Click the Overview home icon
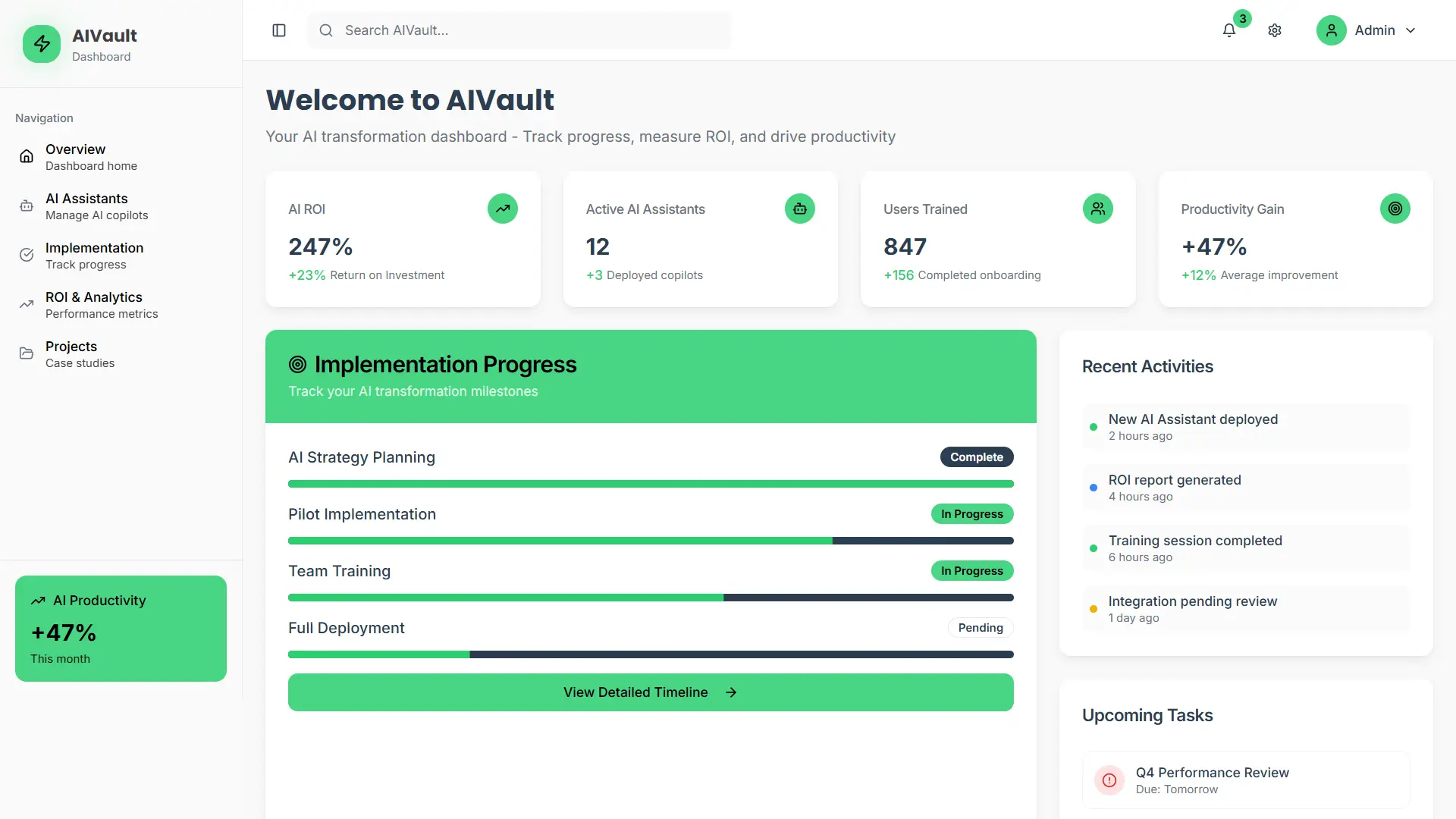Screen dimensions: 1456x819 click(x=27, y=156)
